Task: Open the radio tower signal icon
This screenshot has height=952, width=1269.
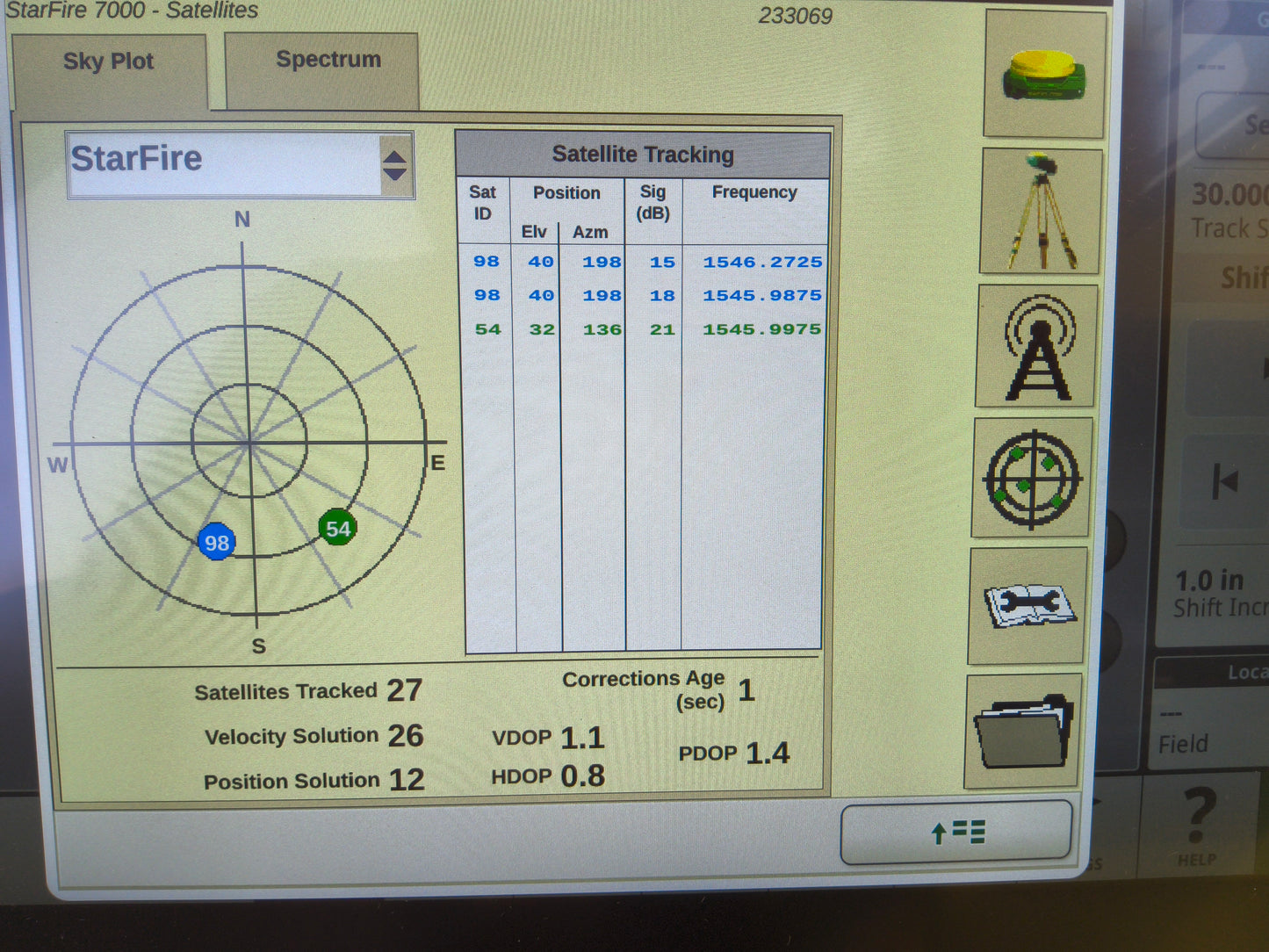Action: click(1038, 346)
